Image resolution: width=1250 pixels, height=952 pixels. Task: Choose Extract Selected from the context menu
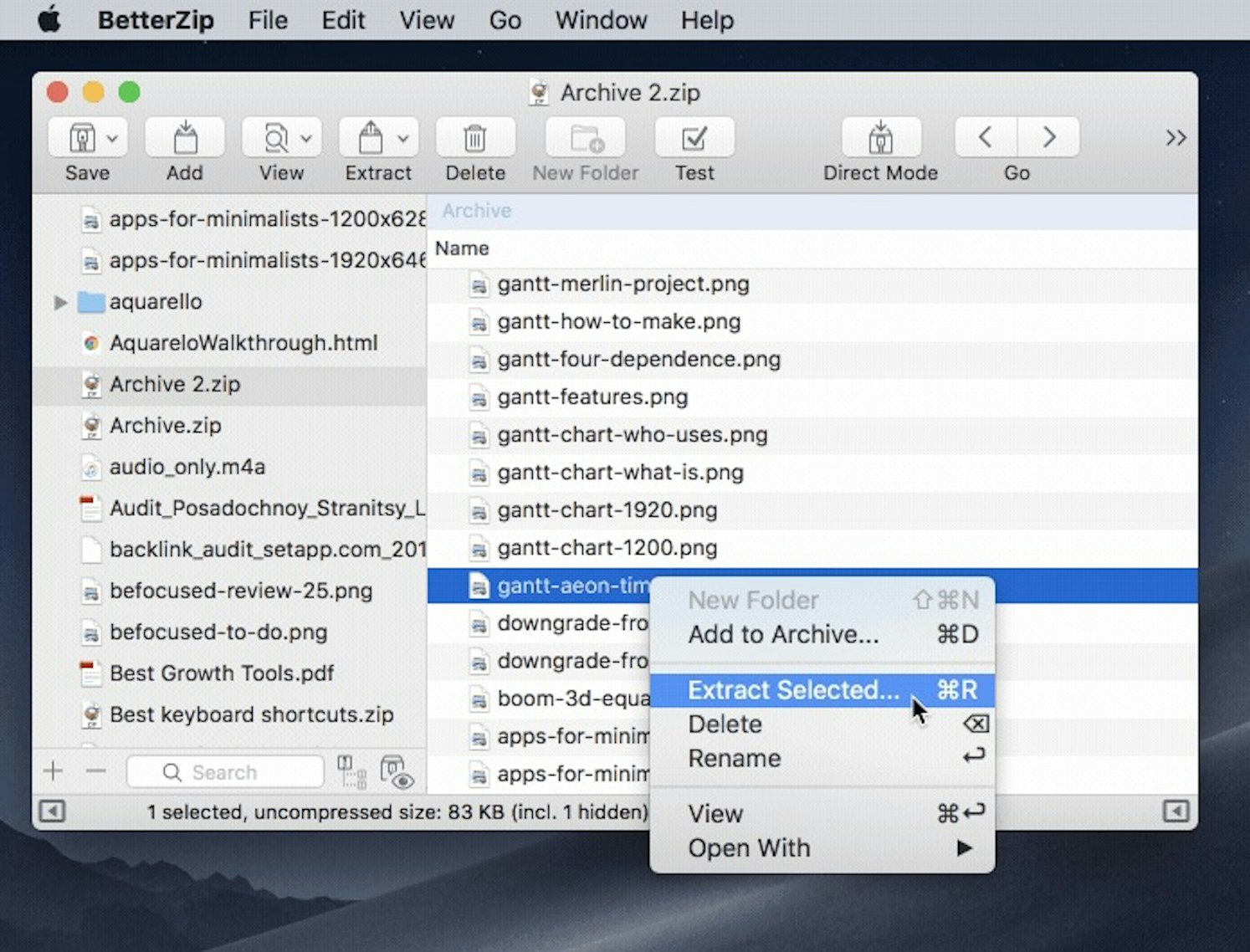pos(791,689)
